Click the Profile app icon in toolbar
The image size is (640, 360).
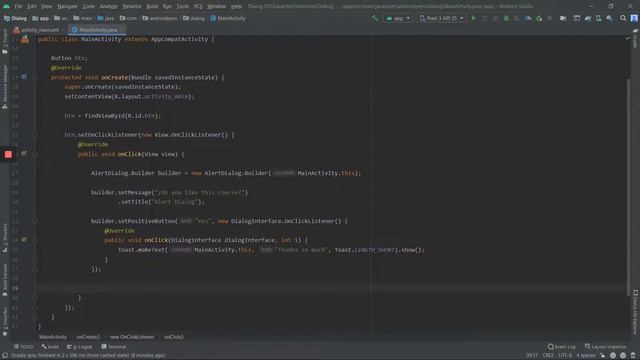click(528, 18)
